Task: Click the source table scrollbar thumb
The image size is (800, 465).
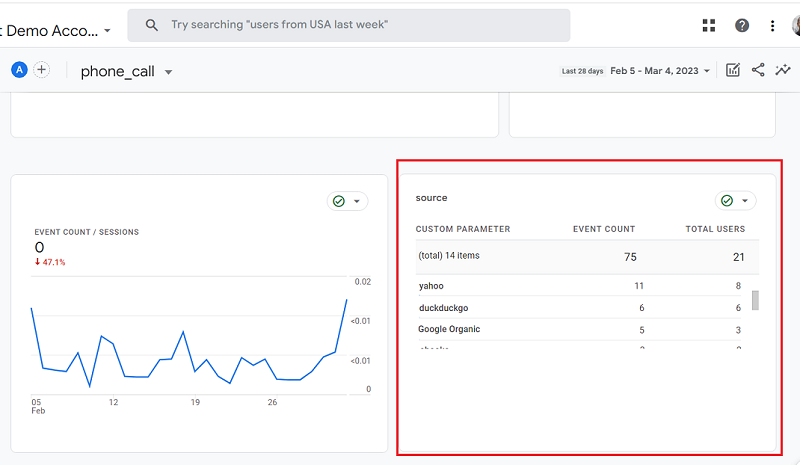Action: coord(755,300)
